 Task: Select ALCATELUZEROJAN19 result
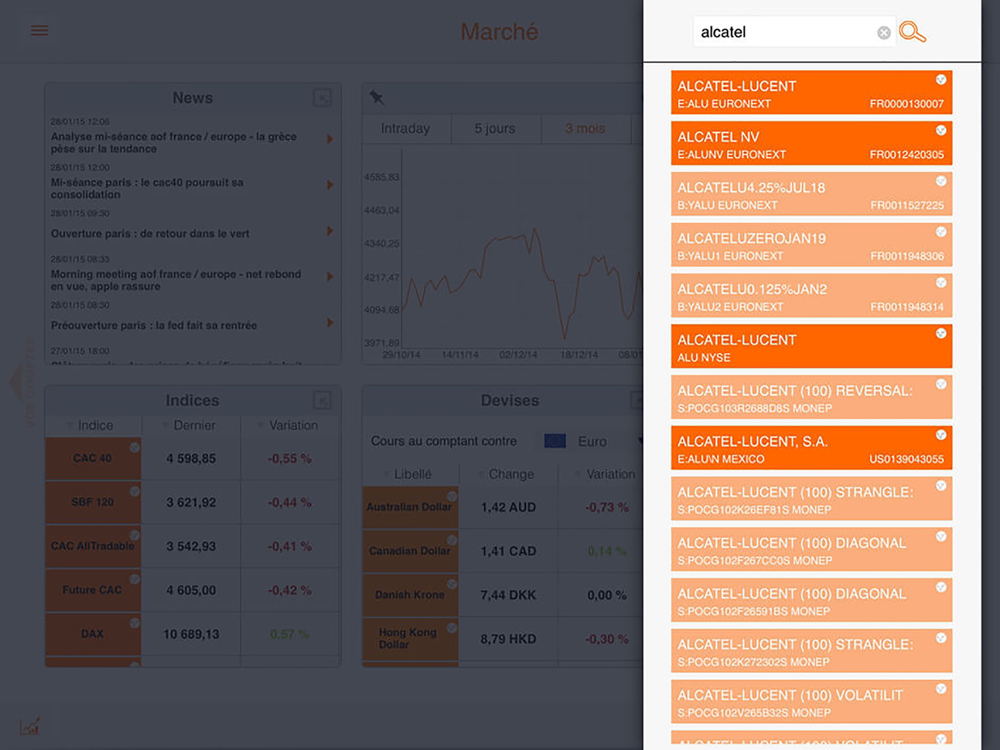coord(811,245)
